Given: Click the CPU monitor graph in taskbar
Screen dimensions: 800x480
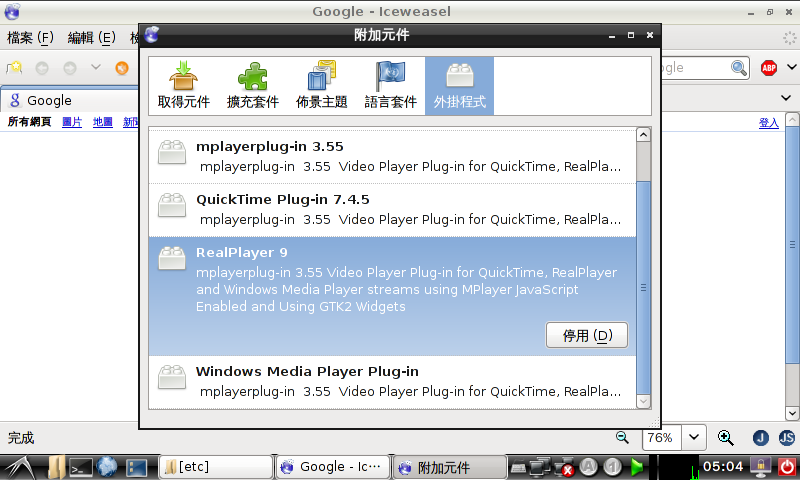Looking at the screenshot, I should click(x=679, y=467).
